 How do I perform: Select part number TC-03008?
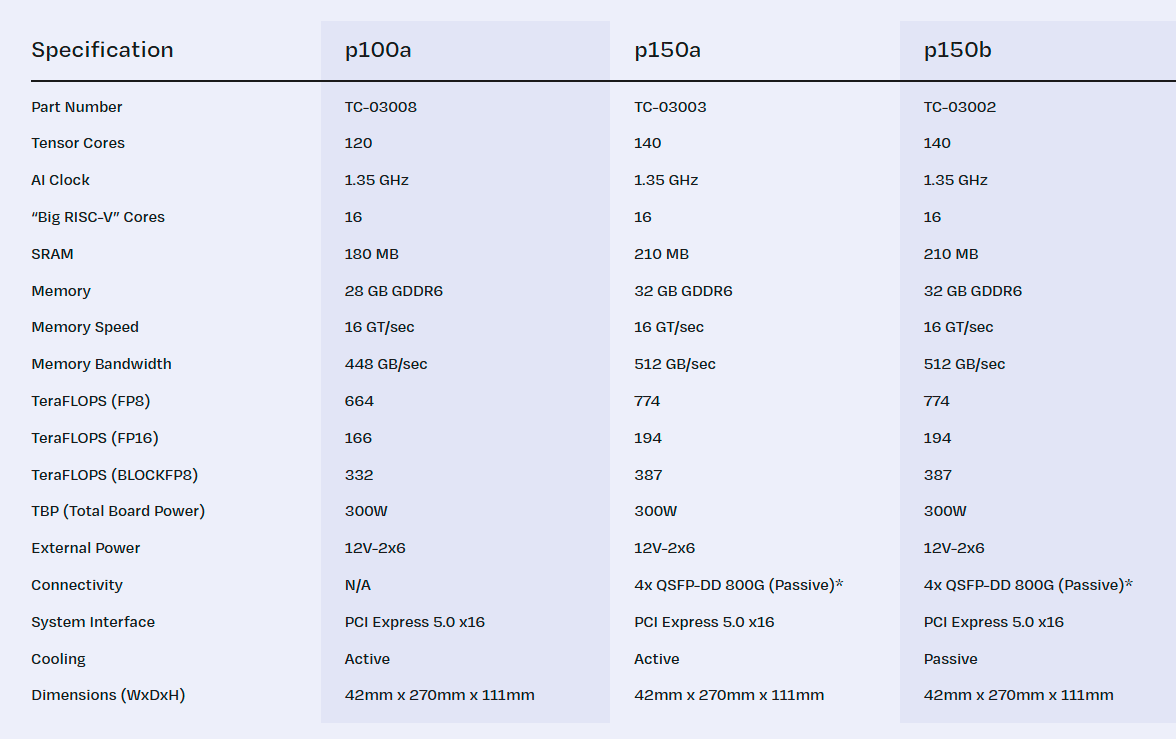(x=381, y=107)
